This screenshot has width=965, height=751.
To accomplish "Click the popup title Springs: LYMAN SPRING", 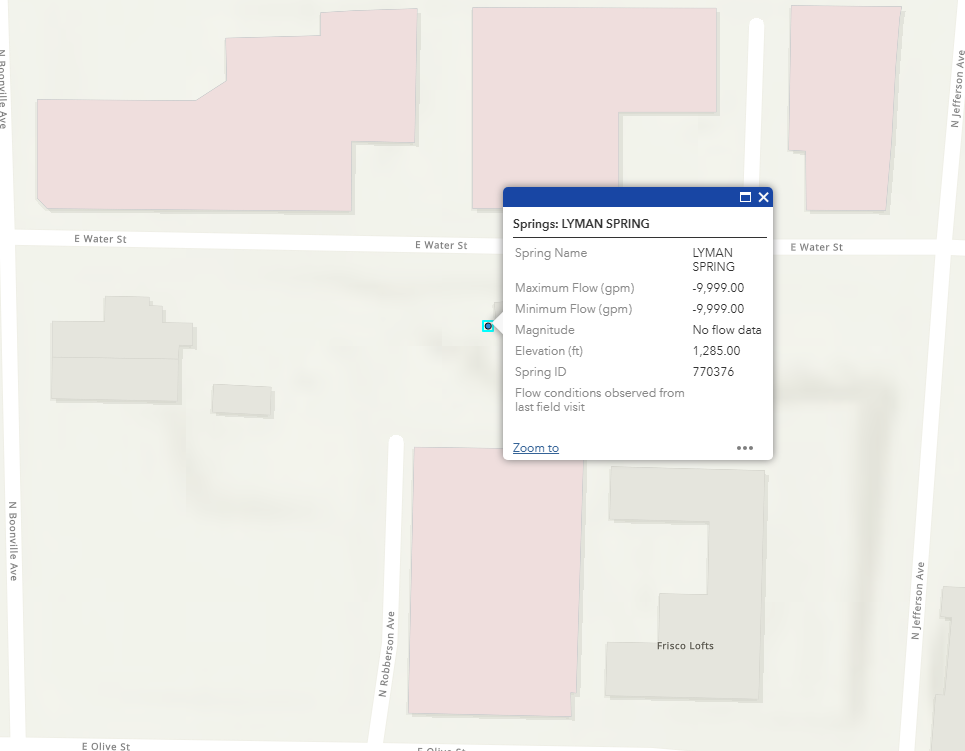I will (581, 224).
